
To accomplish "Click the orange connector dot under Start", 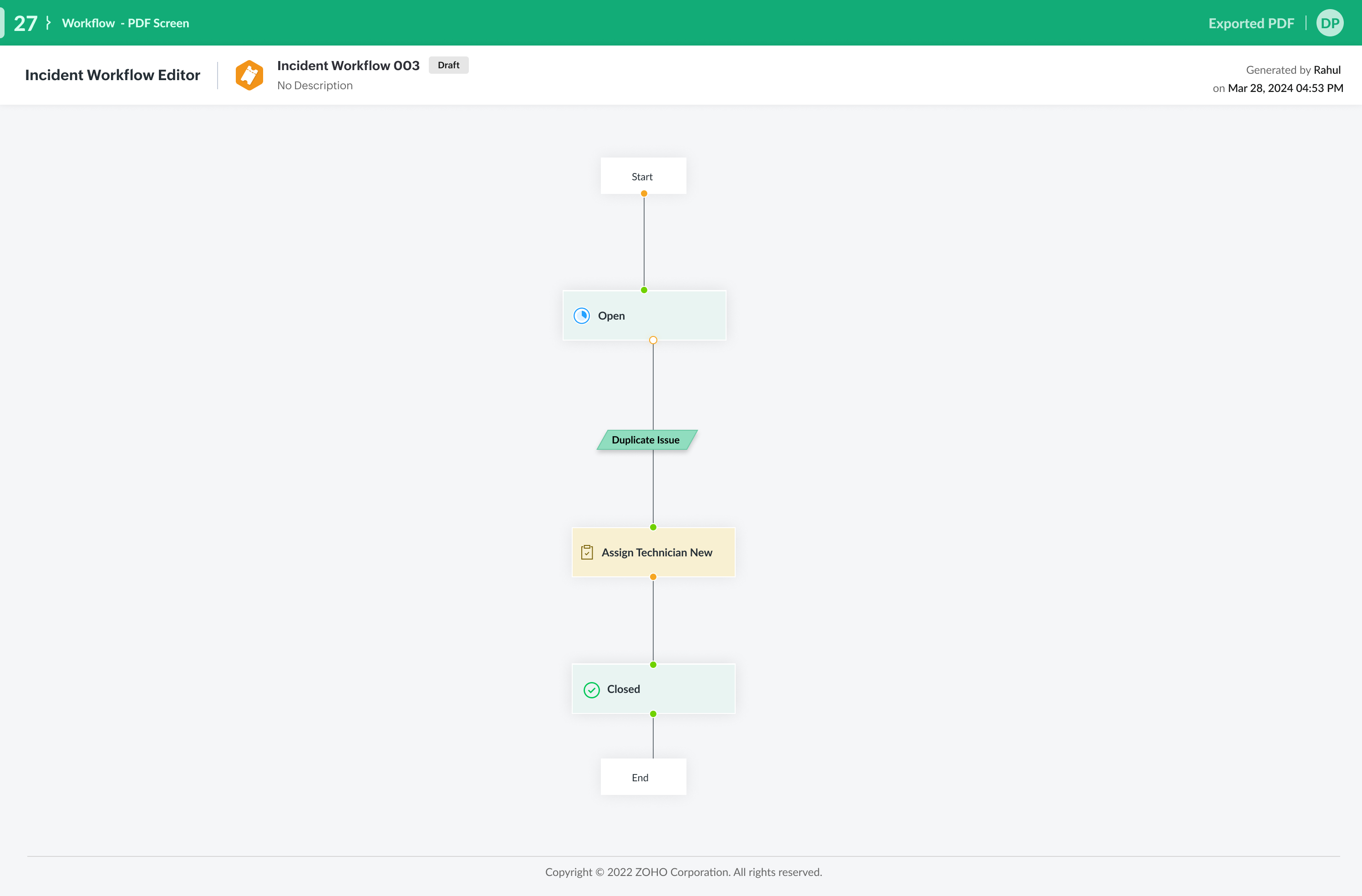I will pos(644,193).
